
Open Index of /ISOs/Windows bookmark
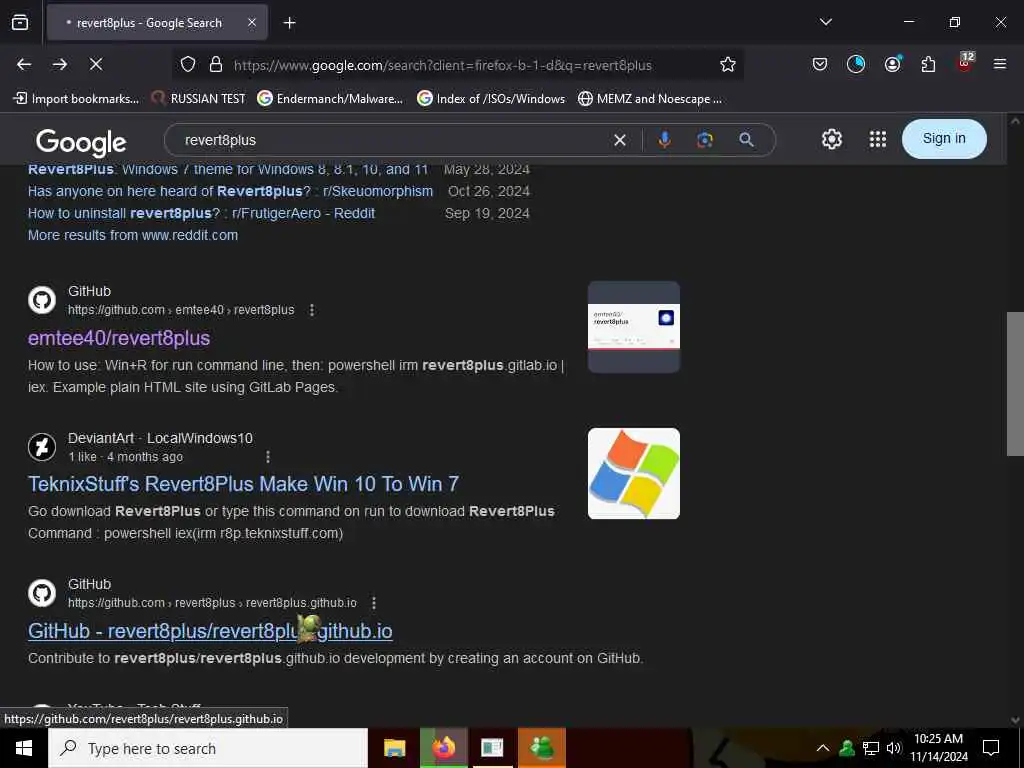tap(491, 99)
